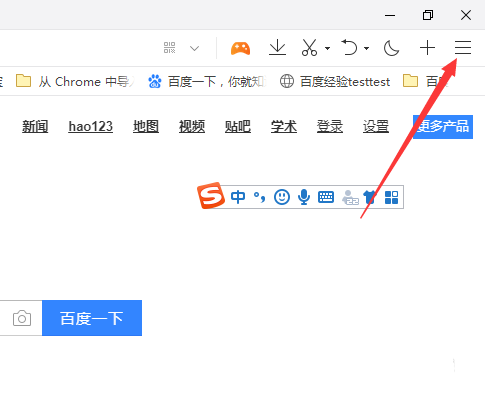This screenshot has width=485, height=398.
Task: Close the browser window
Action: click(466, 15)
